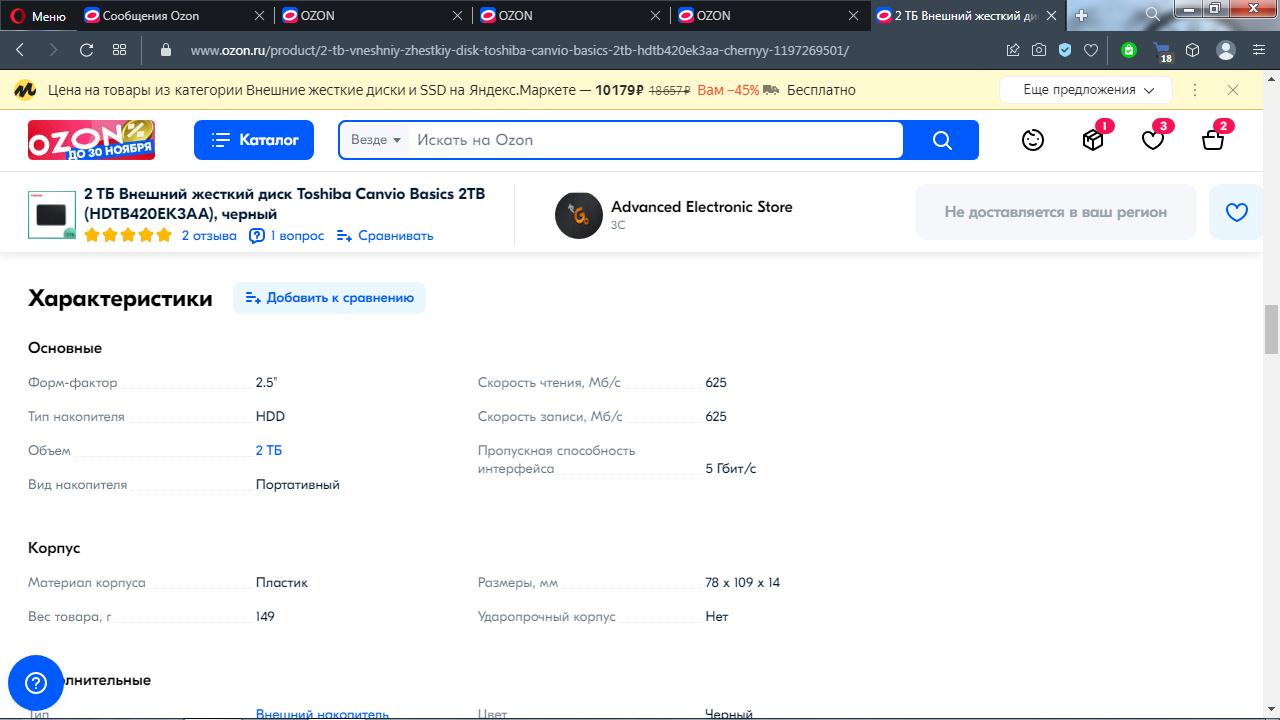This screenshot has width=1280, height=720.
Task: Open Ozon orders box icon
Action: (x=1095, y=138)
